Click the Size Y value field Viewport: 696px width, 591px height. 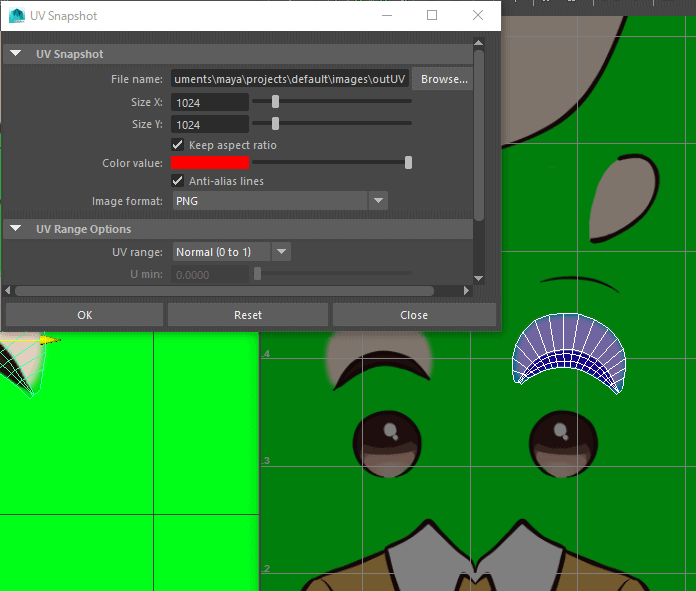tap(210, 124)
